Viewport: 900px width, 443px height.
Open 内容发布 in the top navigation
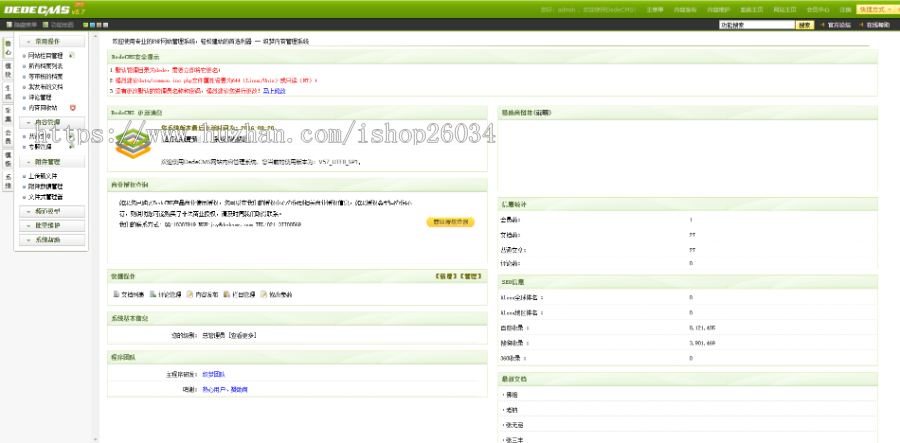685,10
